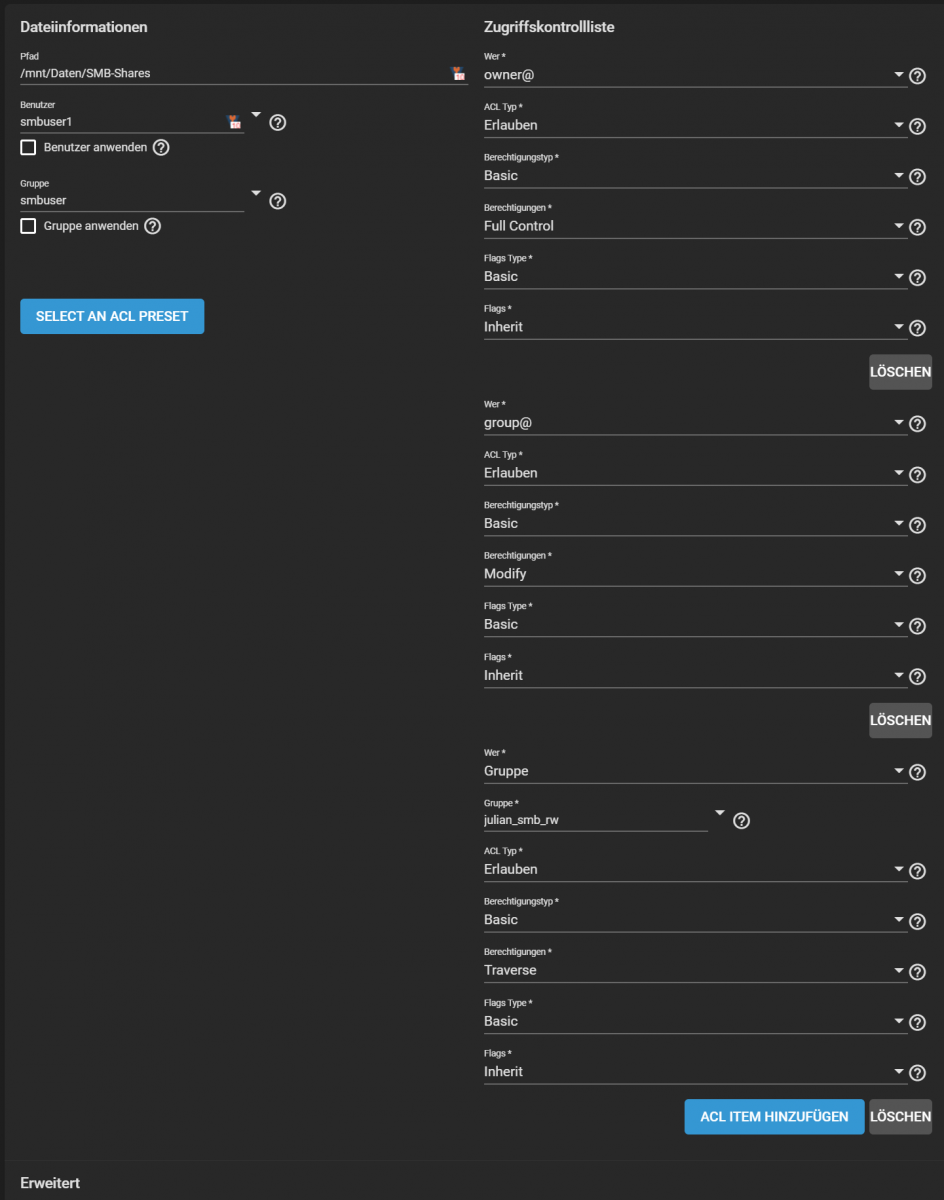Click password manager icon in Pfad field
Viewport: 944px width, 1200px height.
pyautogui.click(x=458, y=73)
